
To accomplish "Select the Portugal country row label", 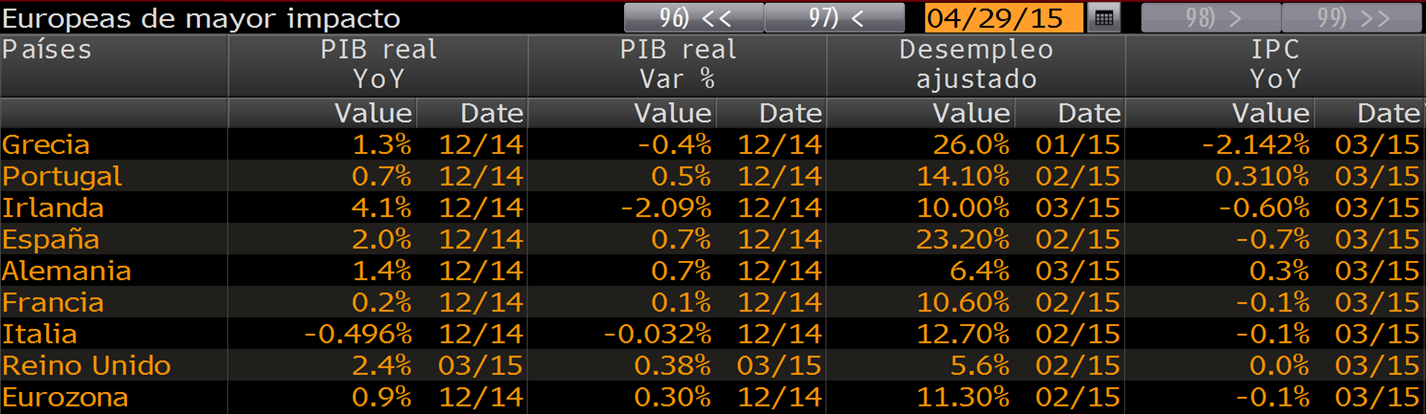I will [62, 177].
